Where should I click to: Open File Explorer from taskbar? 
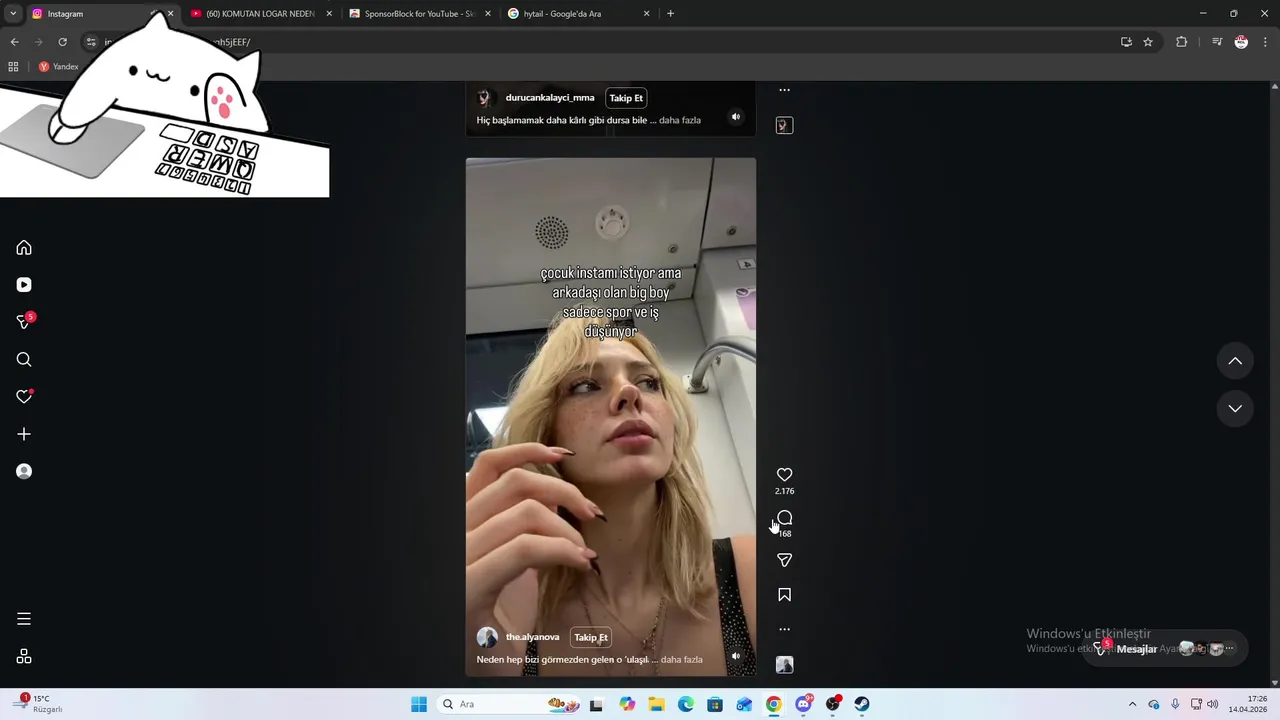coord(656,704)
